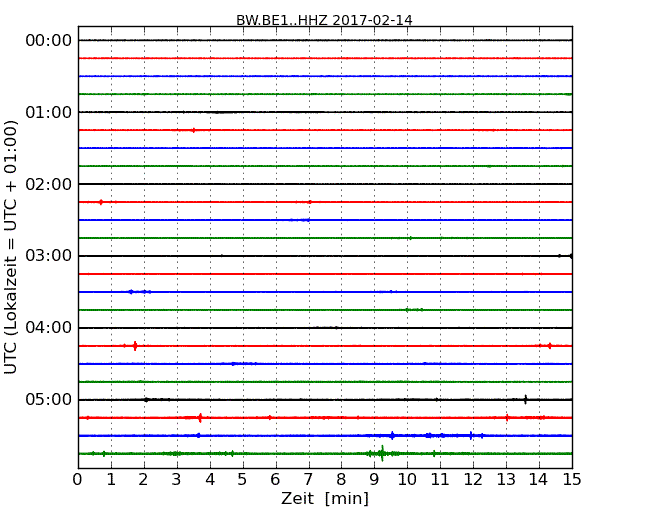Click the x-axis tick label 12
Viewport: 650px width, 520px height.
pyautogui.click(x=473, y=479)
